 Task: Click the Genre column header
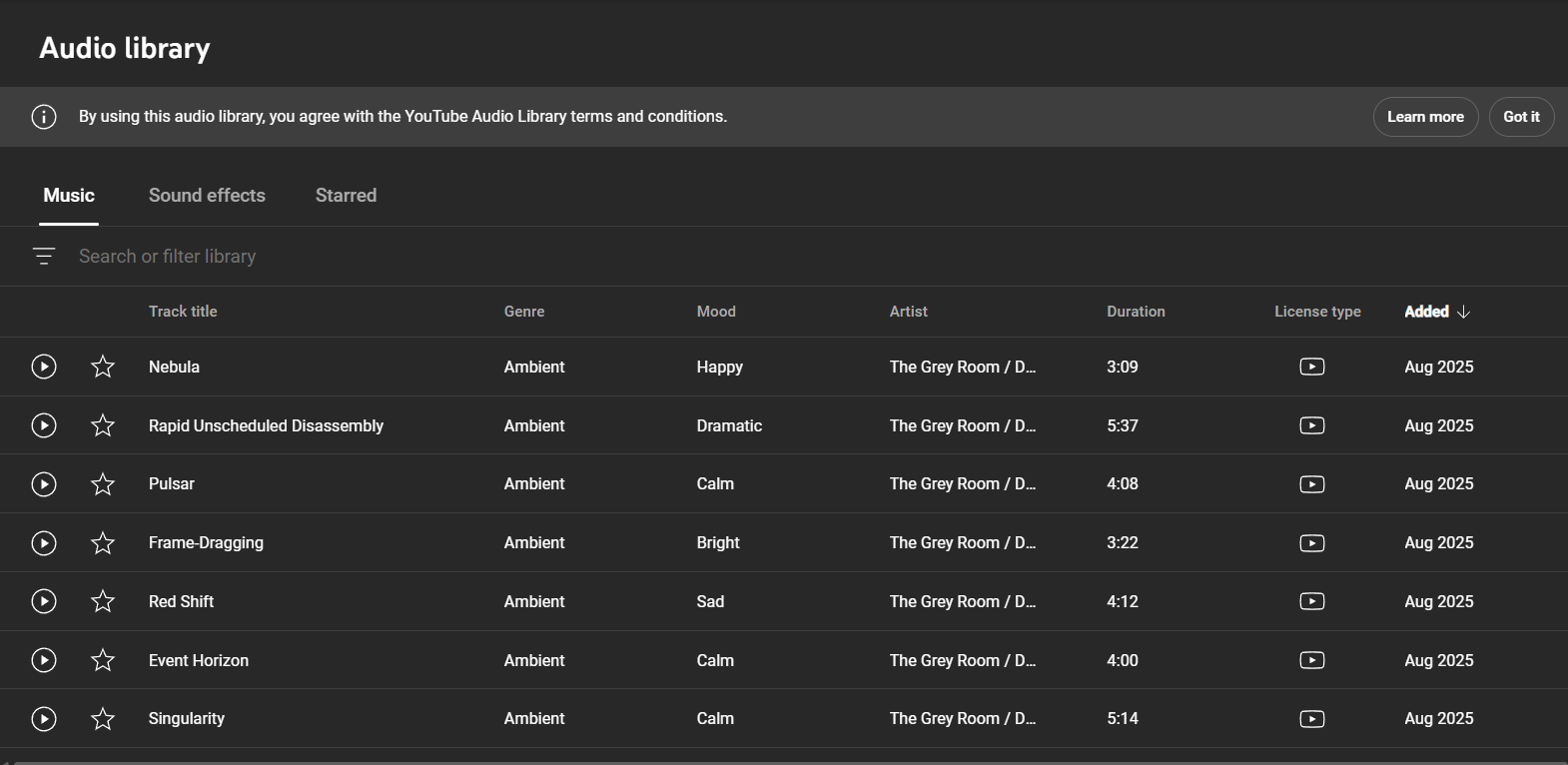coord(524,312)
